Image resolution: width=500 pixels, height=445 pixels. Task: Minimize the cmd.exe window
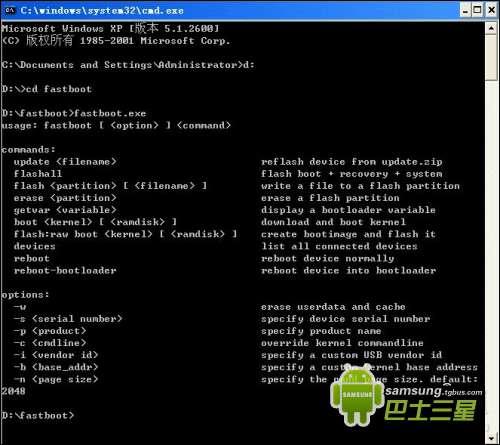[465, 10]
